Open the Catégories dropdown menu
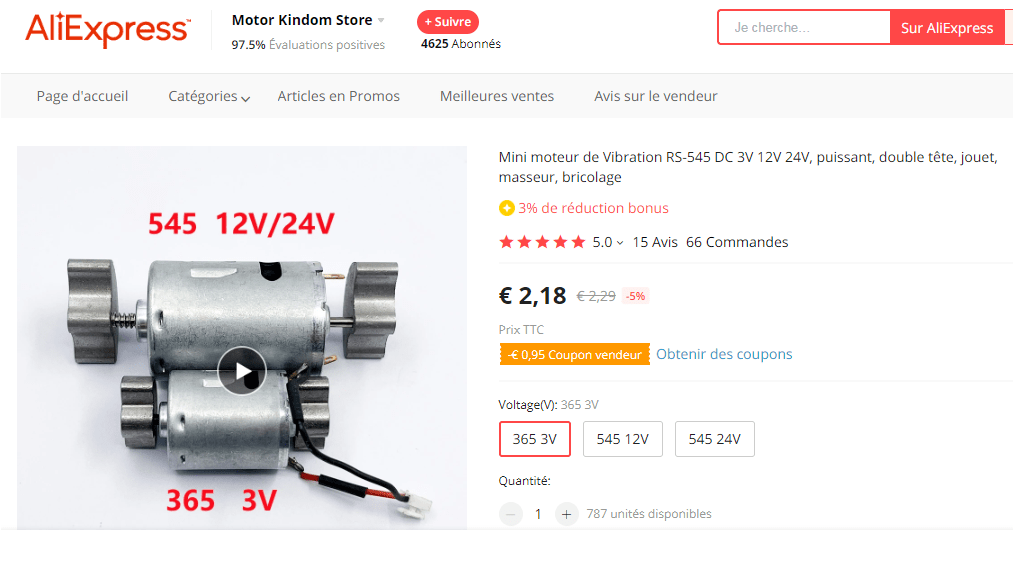Screen dimensions: 1014x572 coord(209,96)
